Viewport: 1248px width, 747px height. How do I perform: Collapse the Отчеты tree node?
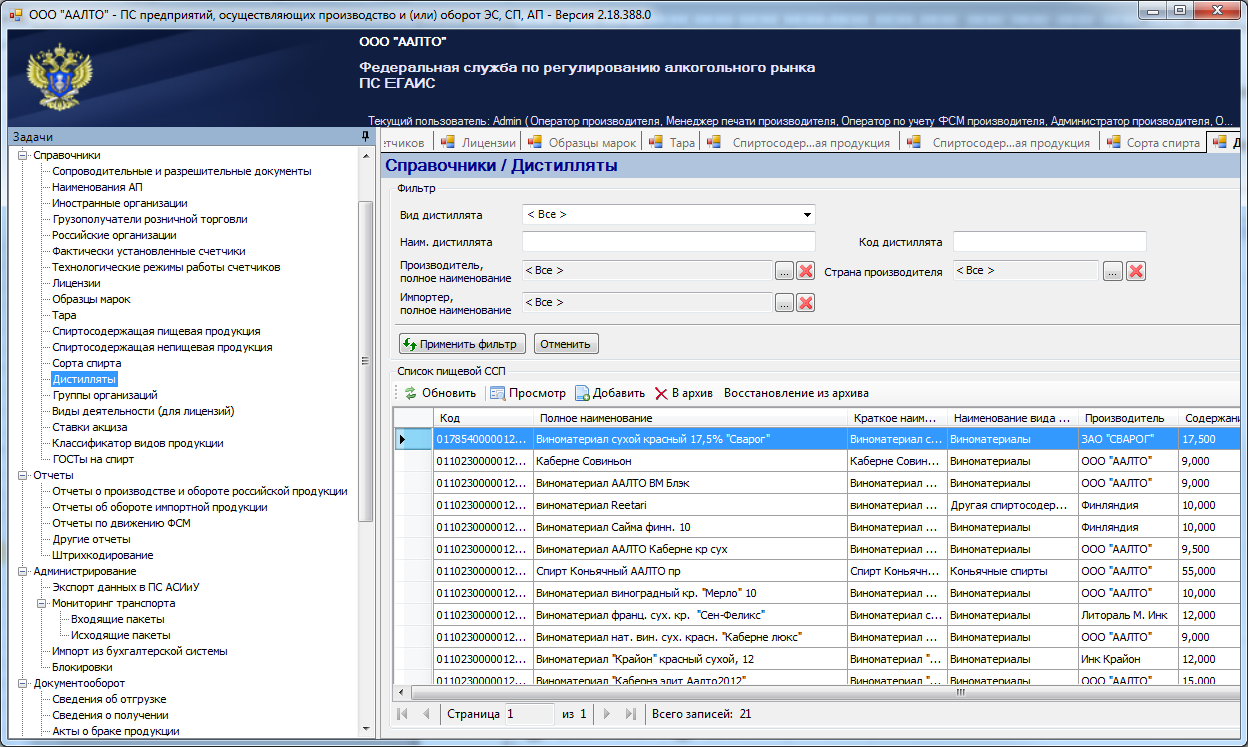[x=23, y=475]
